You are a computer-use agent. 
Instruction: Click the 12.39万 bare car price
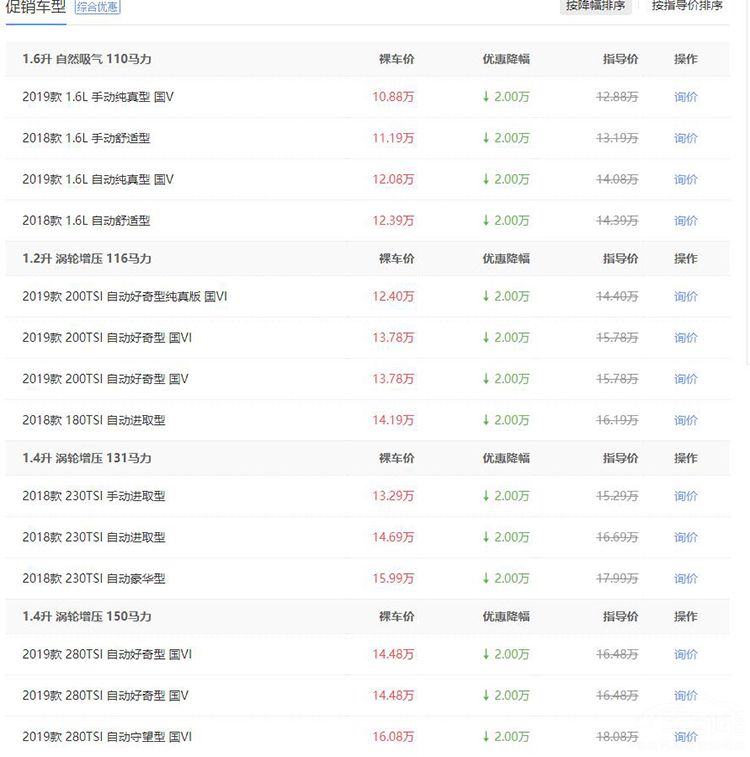pyautogui.click(x=393, y=221)
